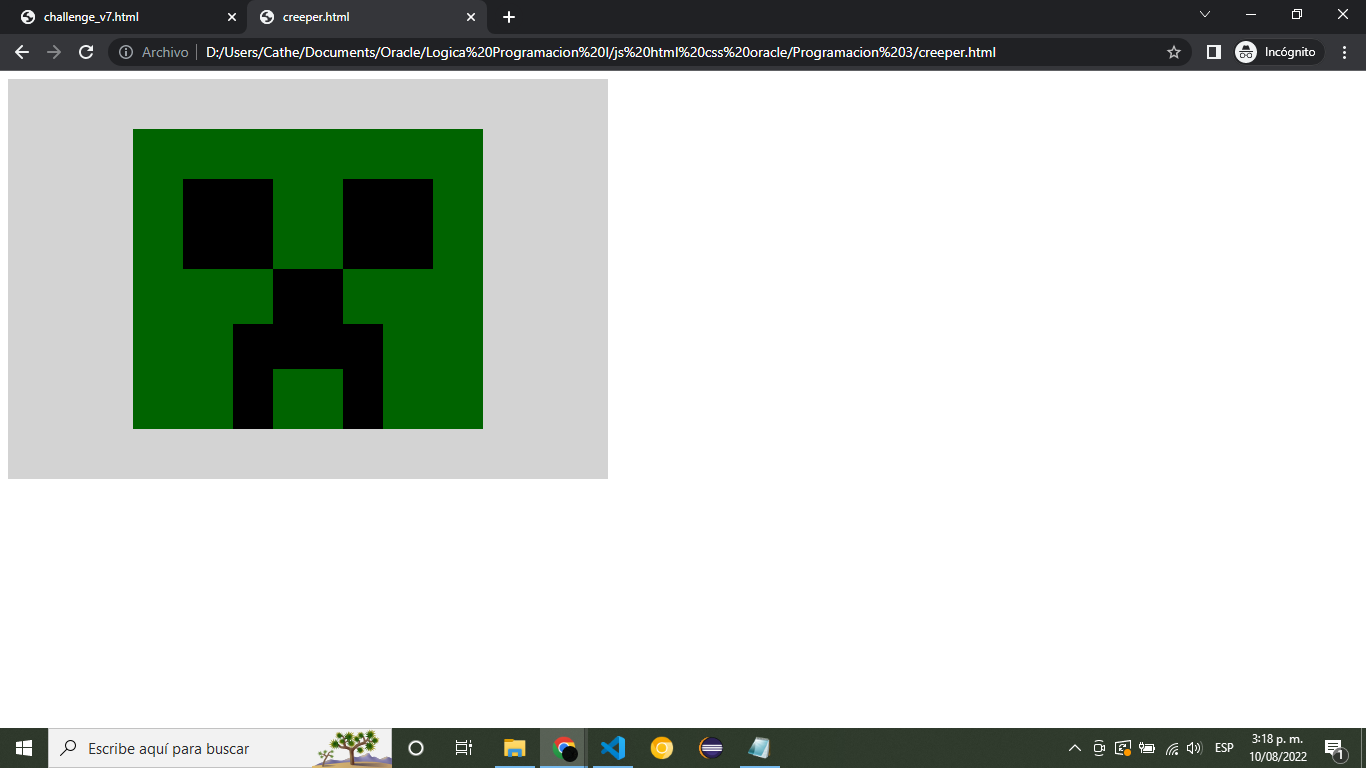Viewport: 1366px width, 768px height.
Task: Open a new browser tab
Action: point(509,17)
